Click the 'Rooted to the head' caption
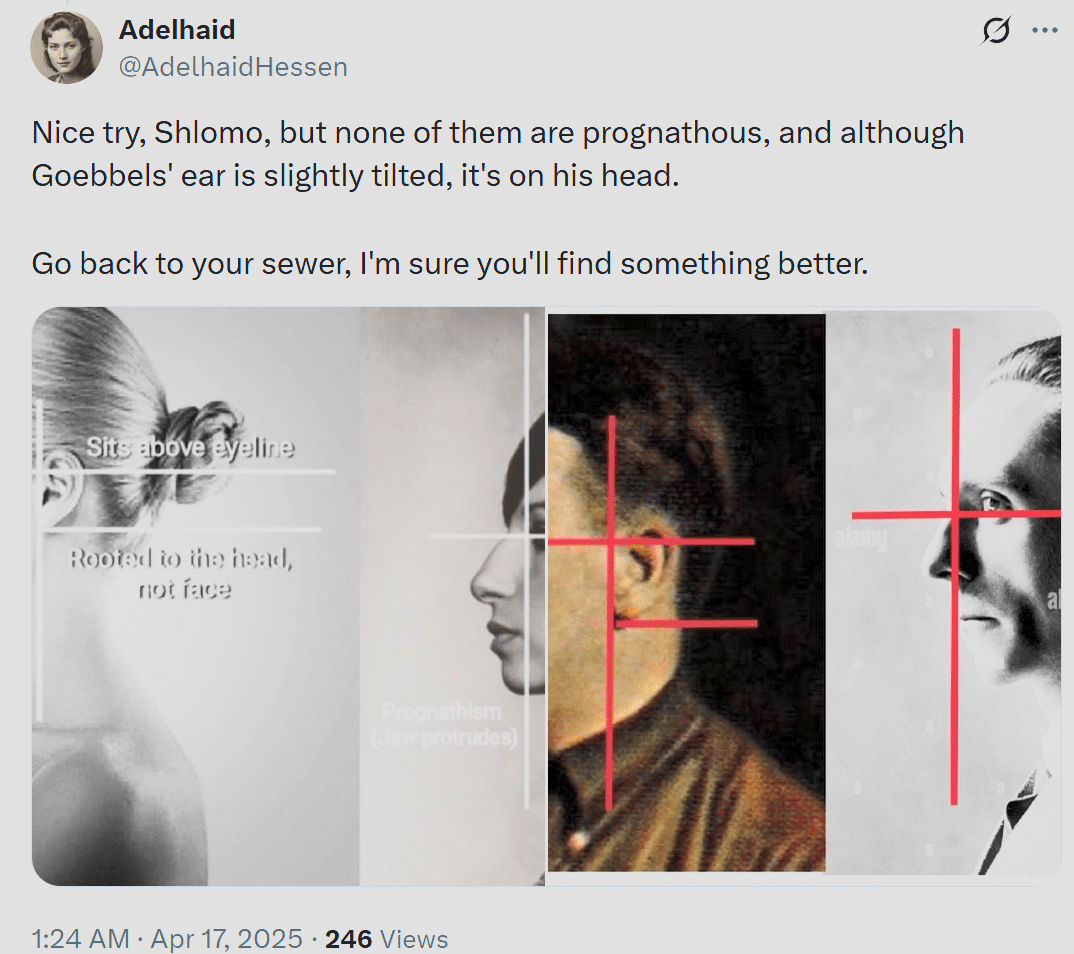This screenshot has height=954, width=1074. [x=182, y=574]
